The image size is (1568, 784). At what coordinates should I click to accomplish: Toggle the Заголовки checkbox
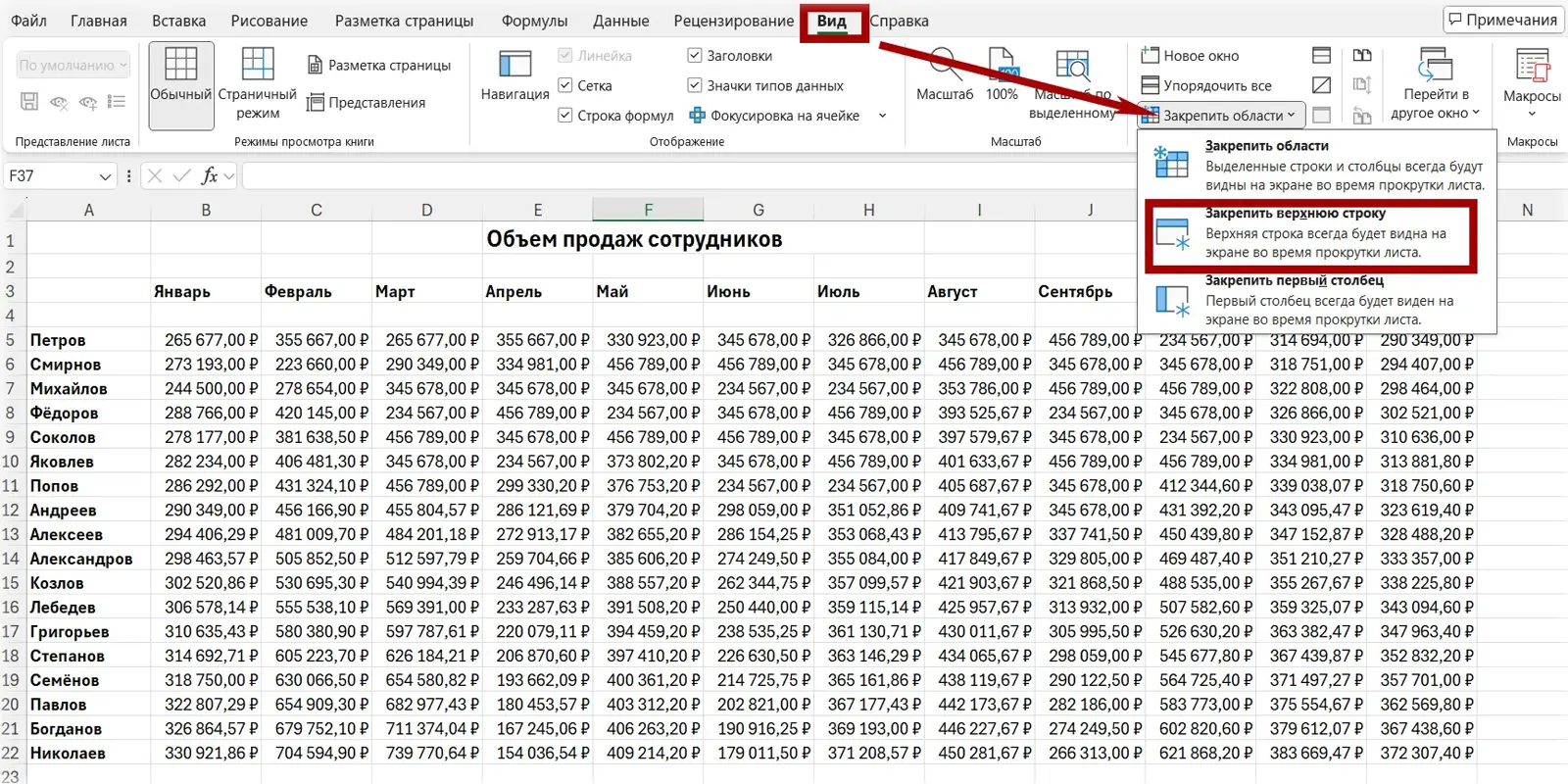point(694,56)
